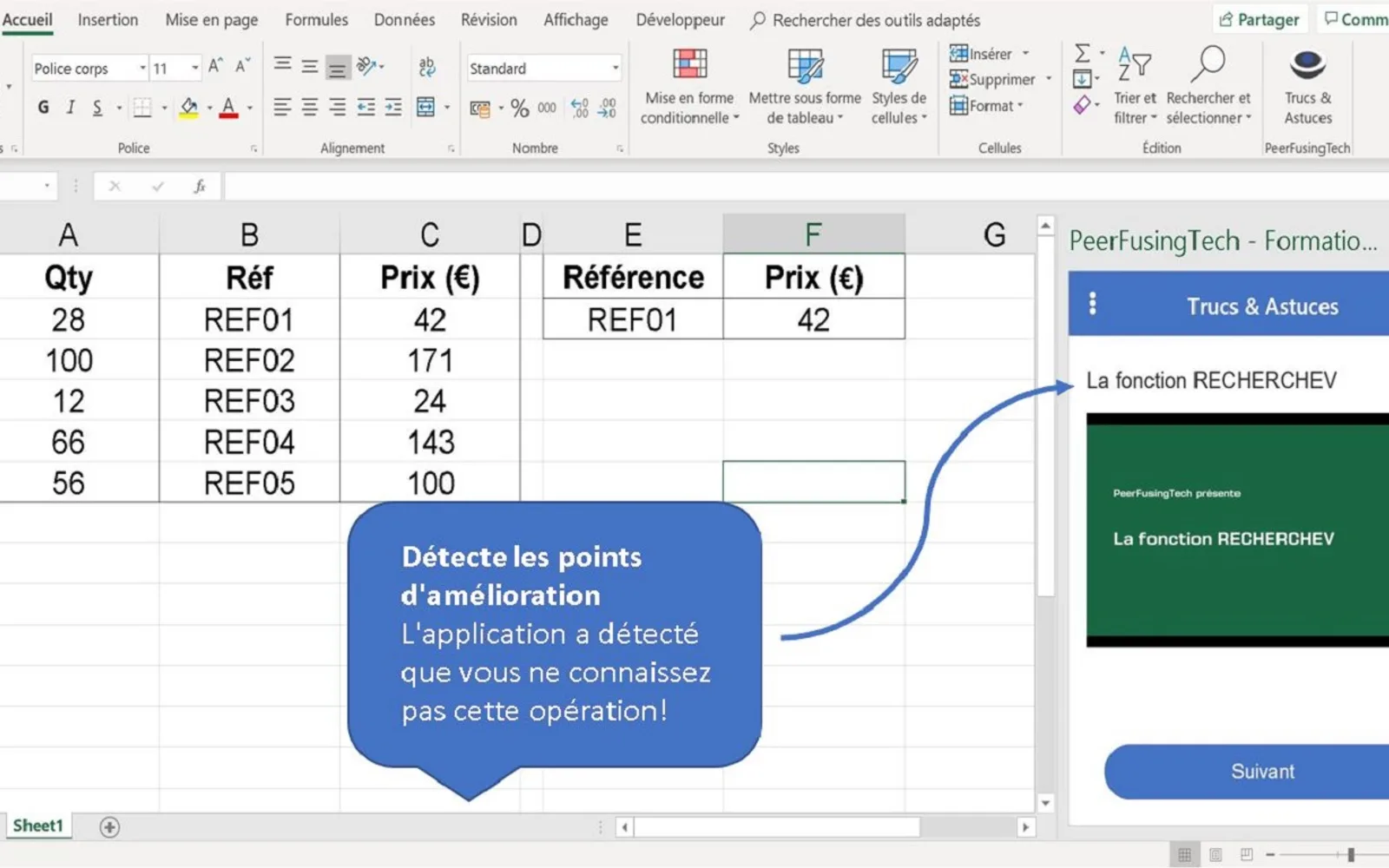Select the Sheet1 worksheet tab

click(38, 825)
